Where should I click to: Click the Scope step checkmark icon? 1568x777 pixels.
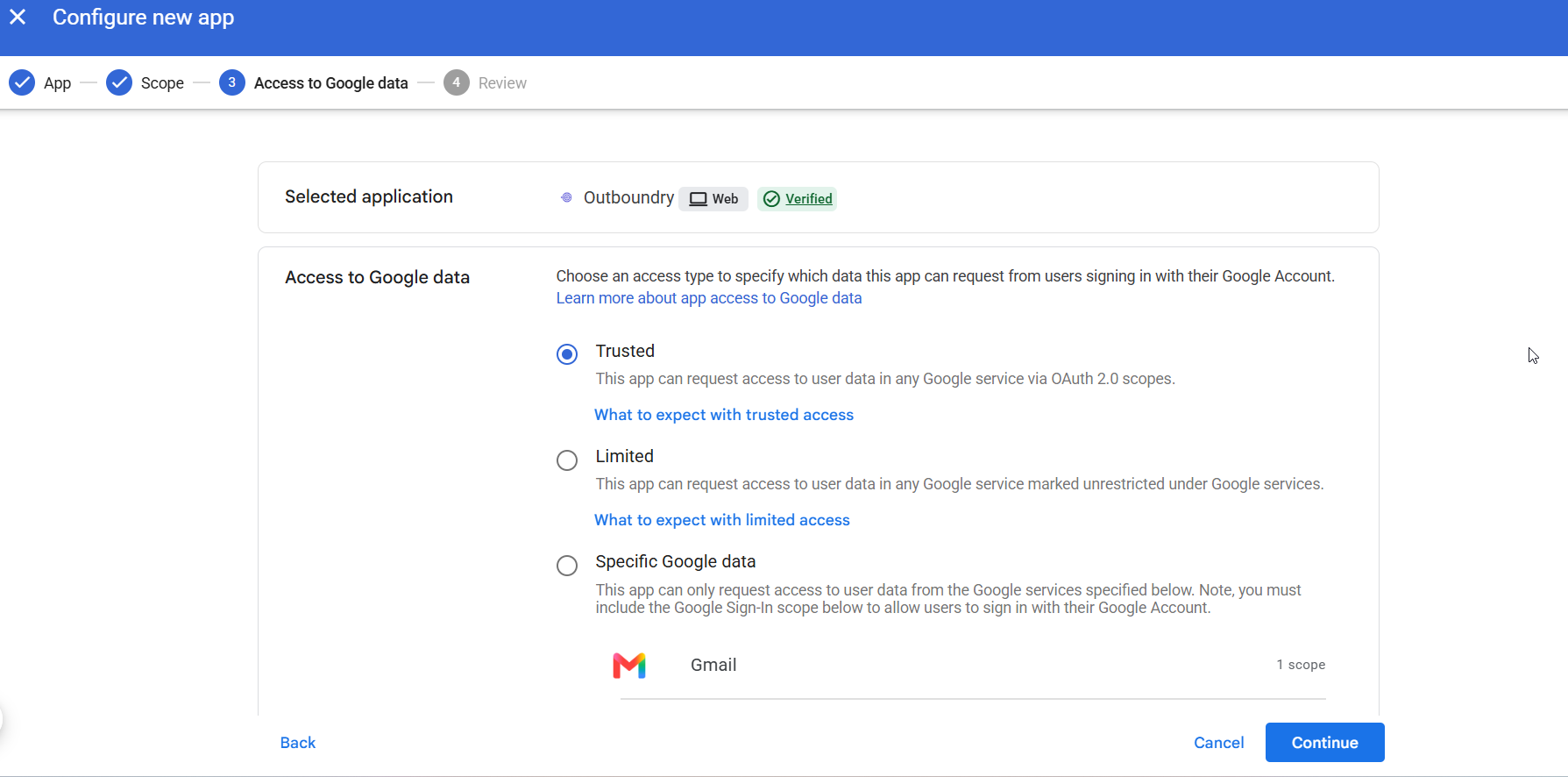click(119, 82)
